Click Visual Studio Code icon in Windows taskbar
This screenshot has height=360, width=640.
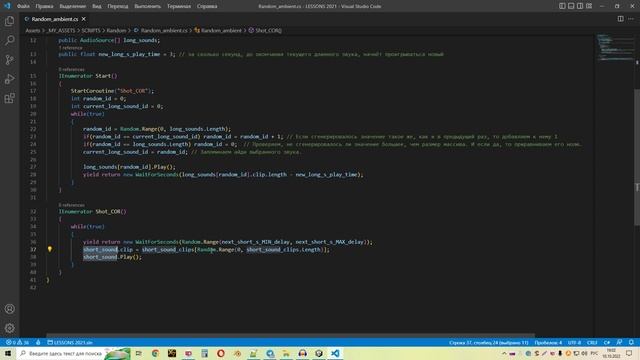coord(335,353)
